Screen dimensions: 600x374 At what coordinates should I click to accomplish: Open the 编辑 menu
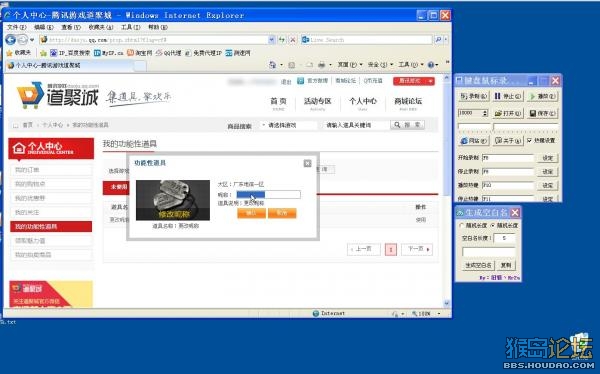pos(44,27)
